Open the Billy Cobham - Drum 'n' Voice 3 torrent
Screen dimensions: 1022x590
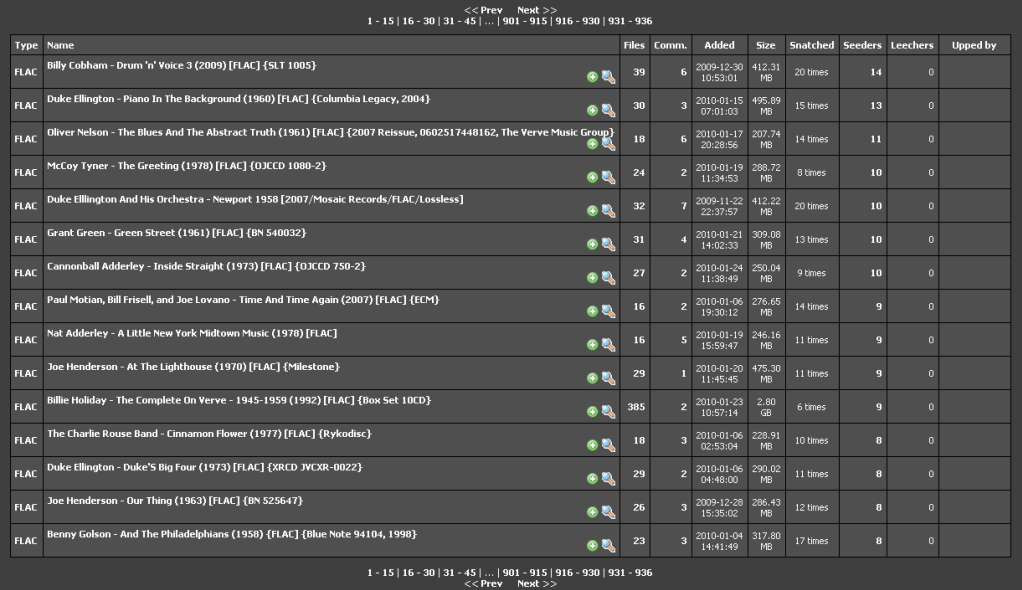pyautogui.click(x=181, y=65)
